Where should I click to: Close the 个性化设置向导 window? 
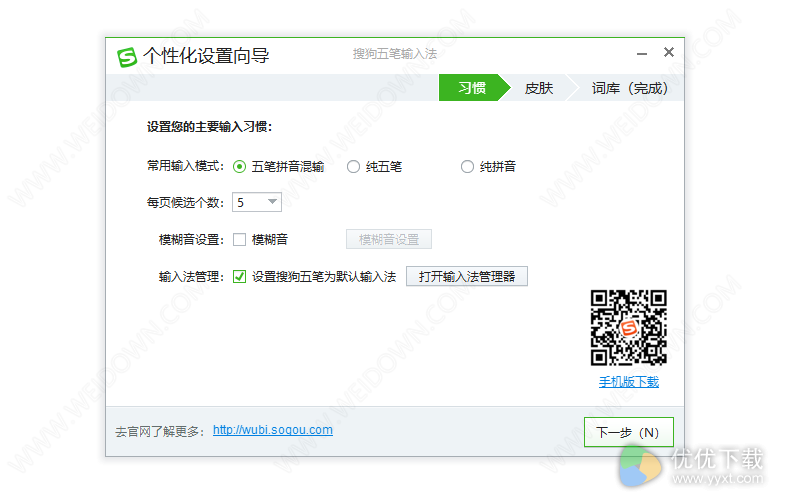[669, 52]
